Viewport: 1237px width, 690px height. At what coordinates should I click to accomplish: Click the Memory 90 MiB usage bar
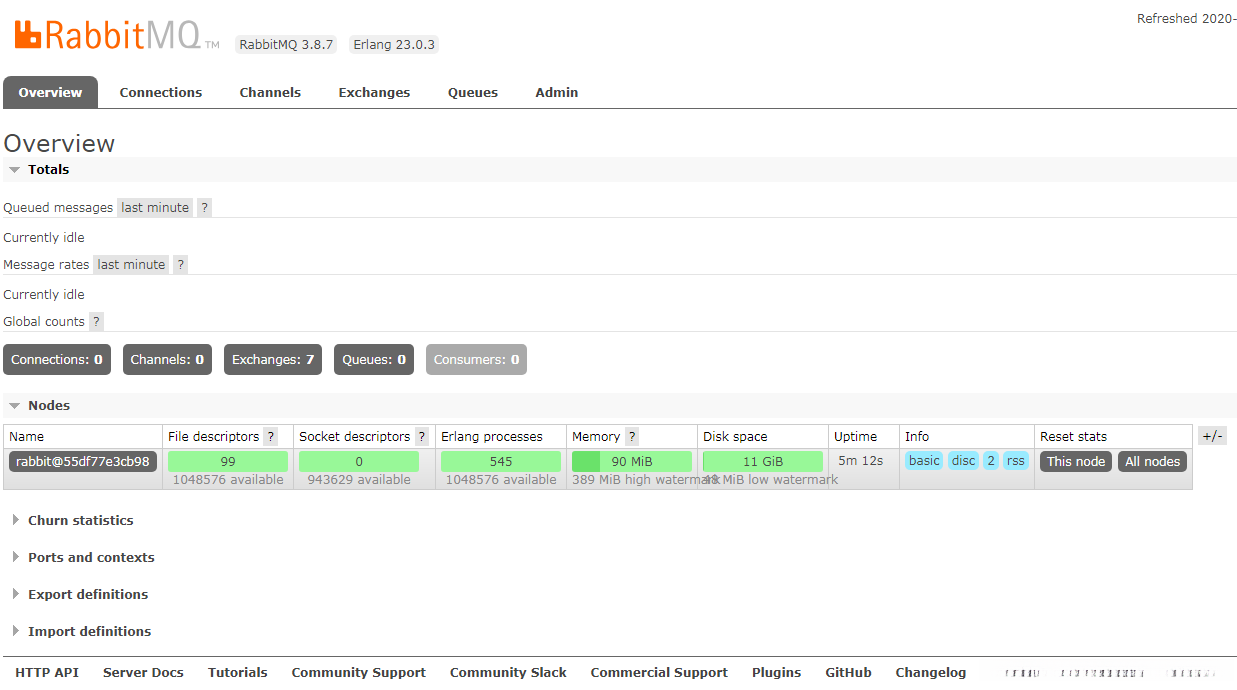pyautogui.click(x=632, y=462)
